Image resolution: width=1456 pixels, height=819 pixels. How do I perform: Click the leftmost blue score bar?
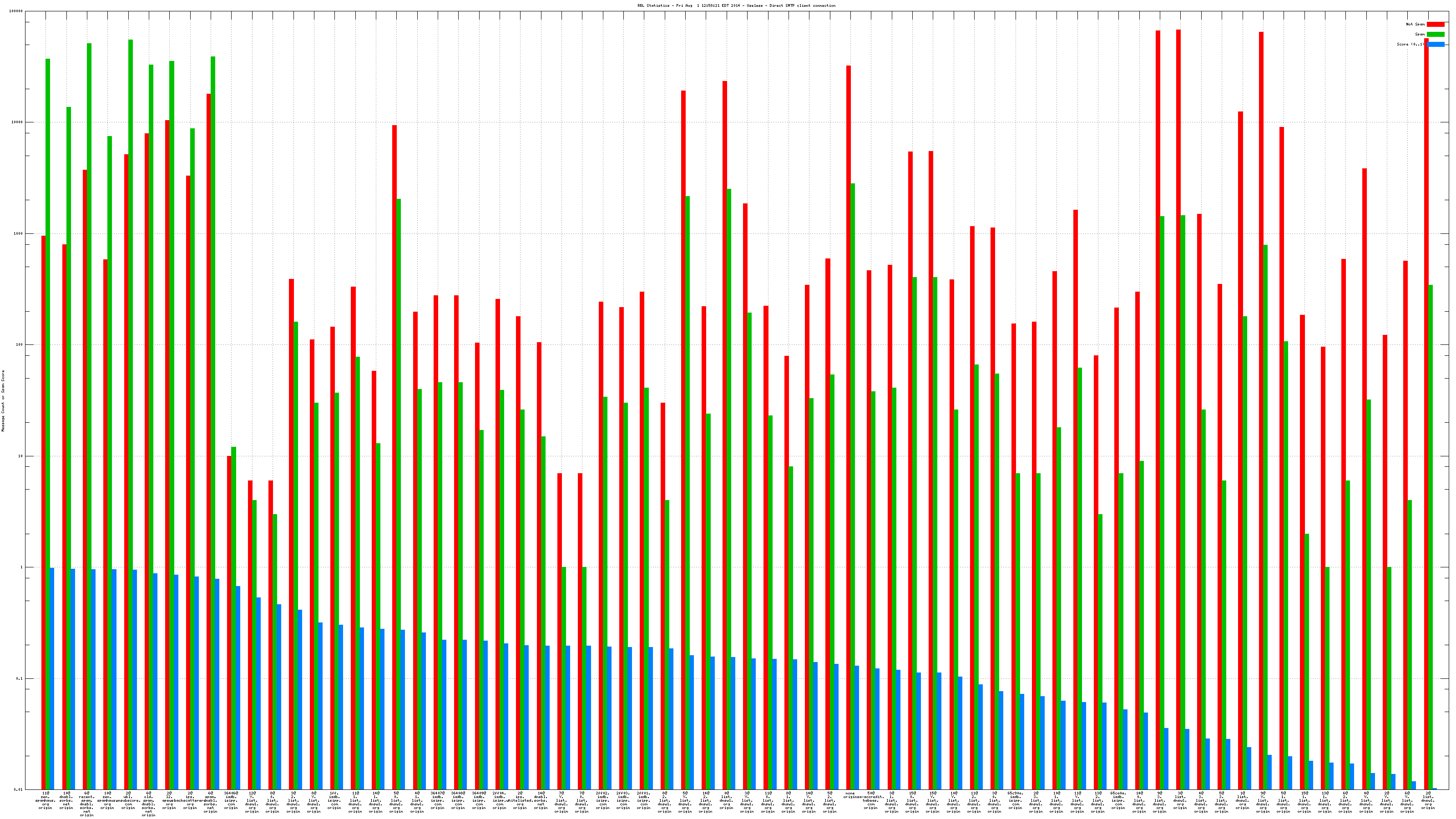52,678
